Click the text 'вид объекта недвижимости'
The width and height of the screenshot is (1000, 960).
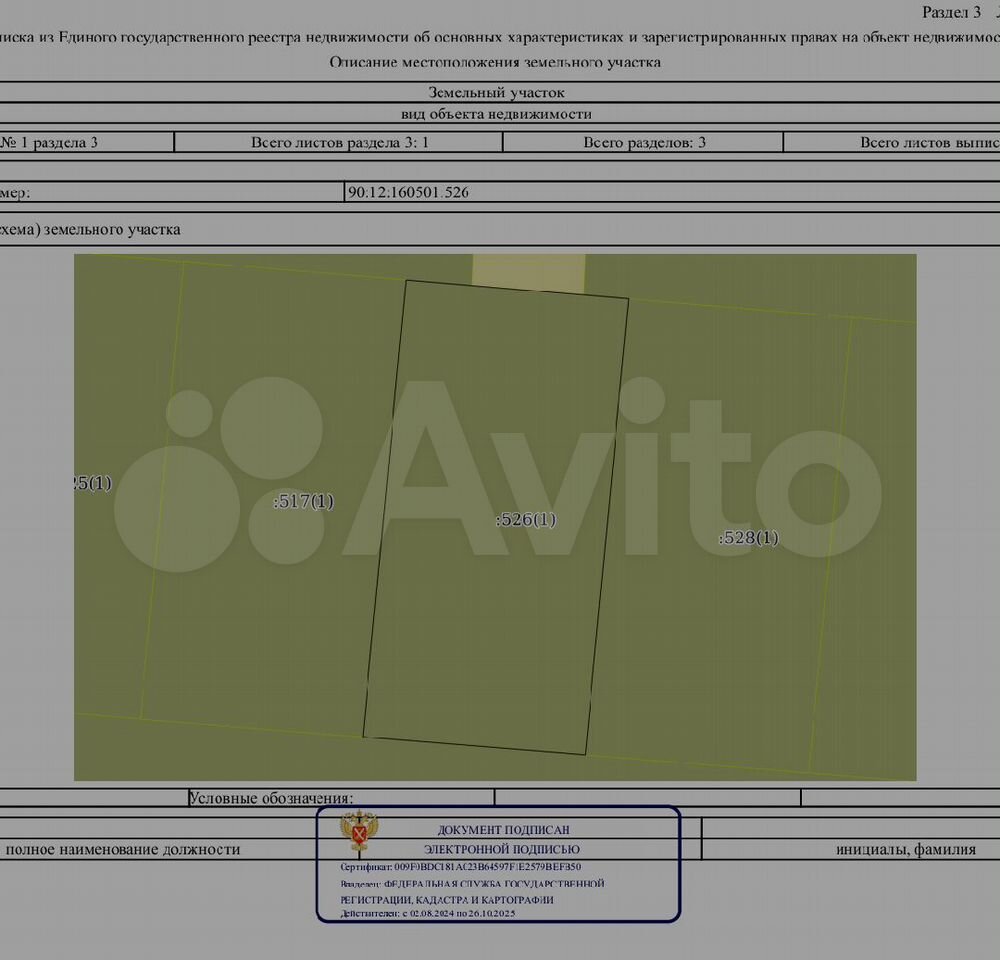pyautogui.click(x=496, y=114)
